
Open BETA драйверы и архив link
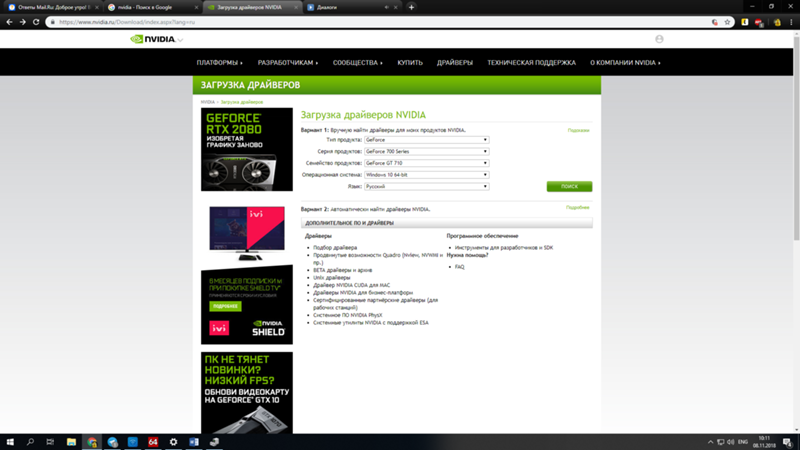click(x=342, y=270)
